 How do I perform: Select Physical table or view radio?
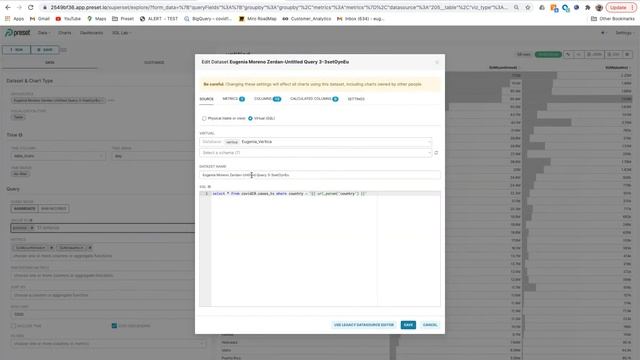coord(204,118)
